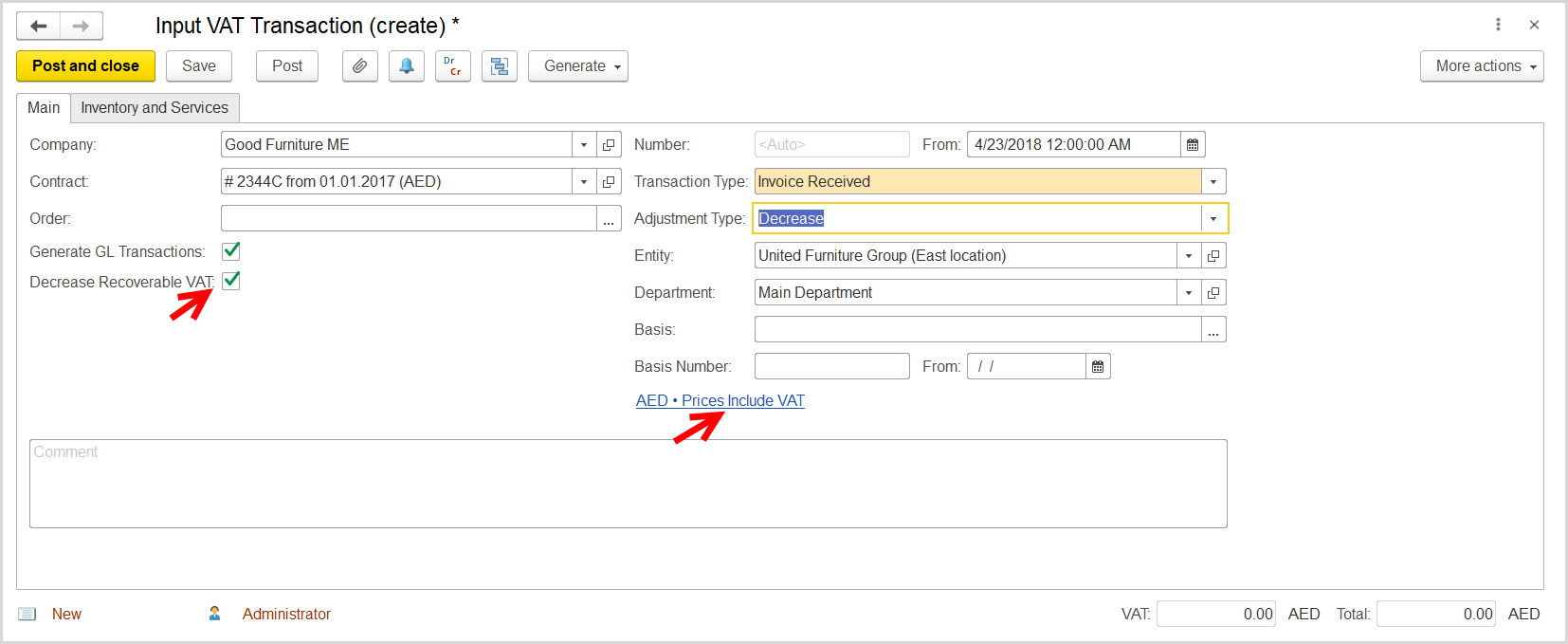Choose a Basis via ellipsis button

(1213, 330)
